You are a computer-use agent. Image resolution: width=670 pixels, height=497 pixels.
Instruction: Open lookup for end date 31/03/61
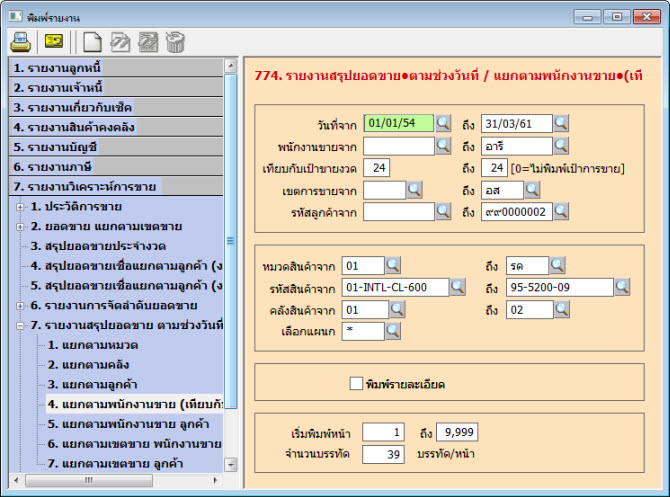click(x=561, y=124)
